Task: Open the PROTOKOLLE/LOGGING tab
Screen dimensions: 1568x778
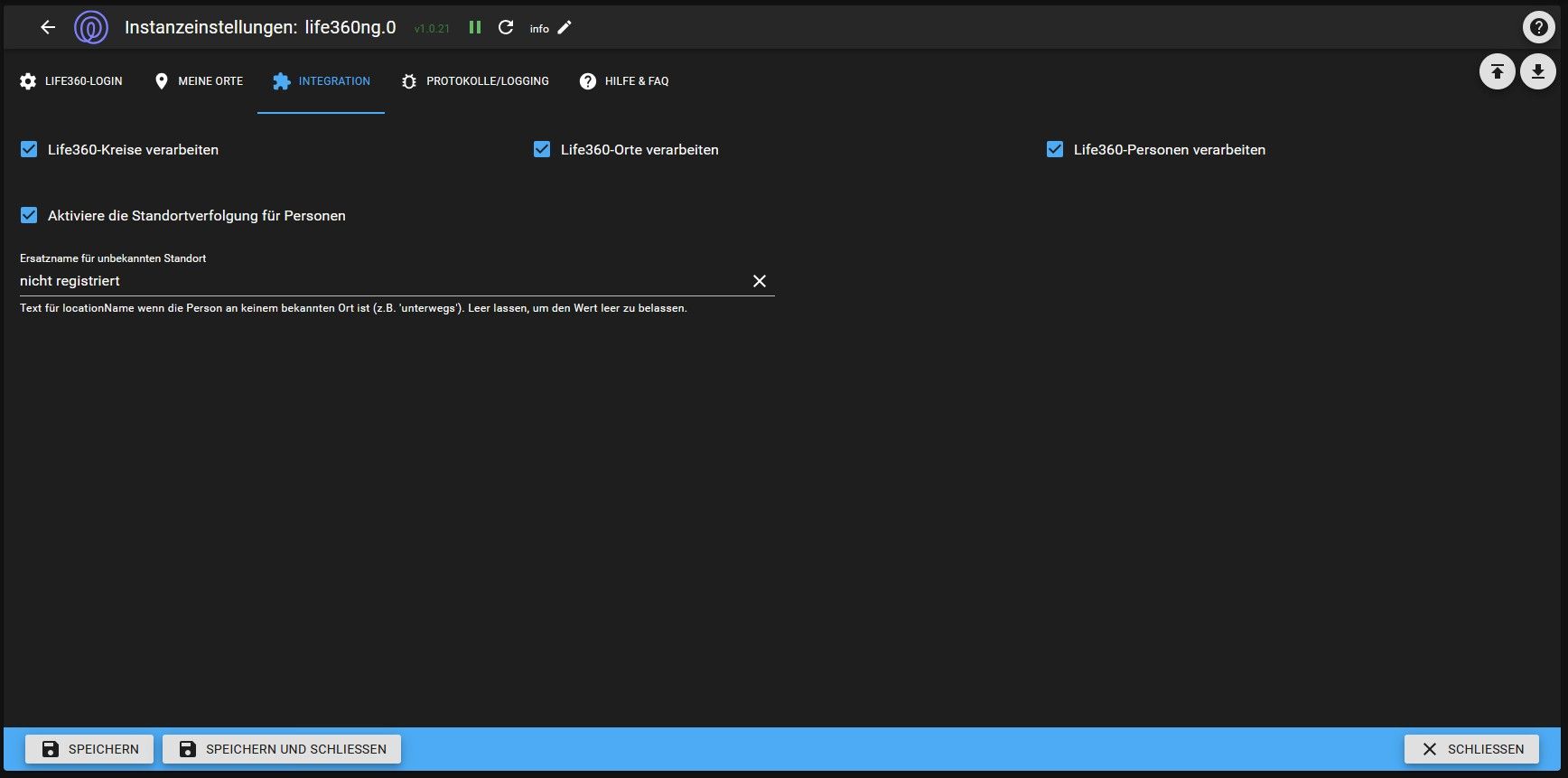Action: coord(475,81)
